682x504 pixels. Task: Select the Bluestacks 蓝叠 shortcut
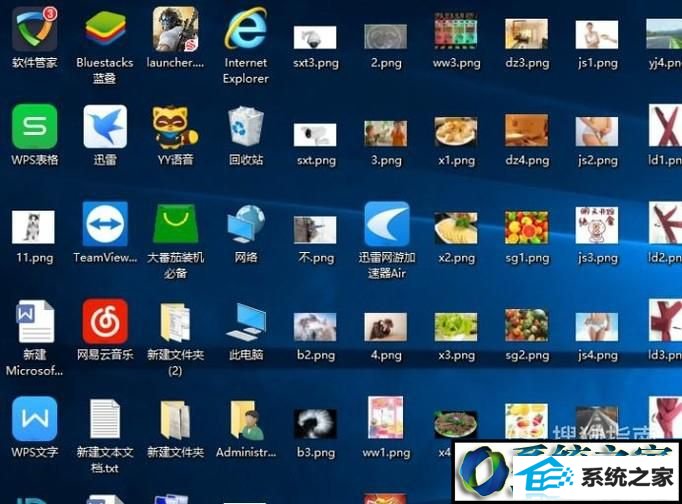pos(105,30)
